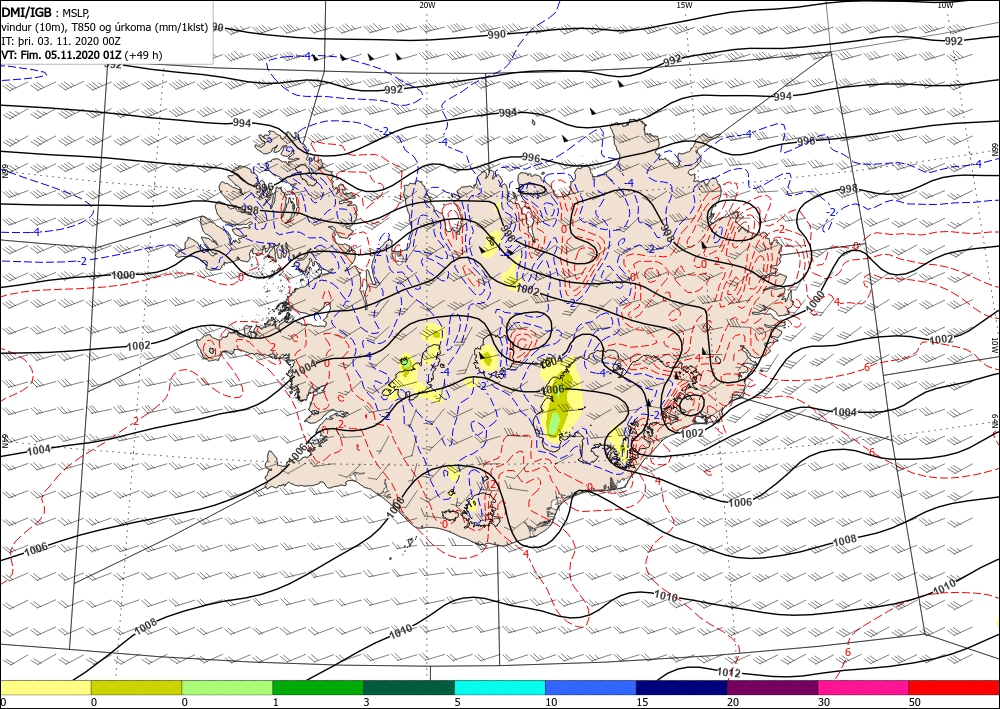The width and height of the screenshot is (1000, 709).
Task: Pick the light green legend swatch
Action: click(x=227, y=687)
